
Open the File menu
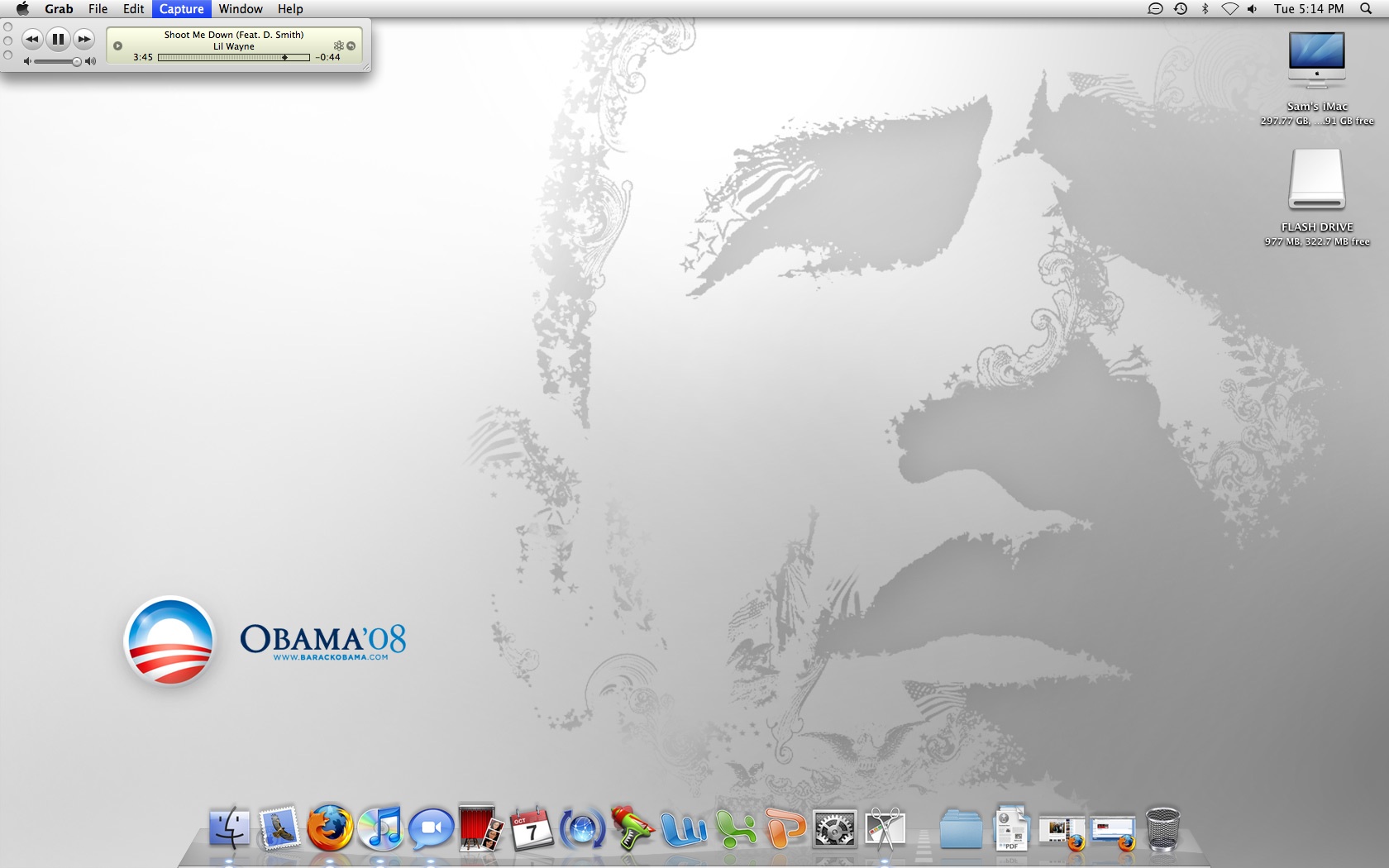98,9
